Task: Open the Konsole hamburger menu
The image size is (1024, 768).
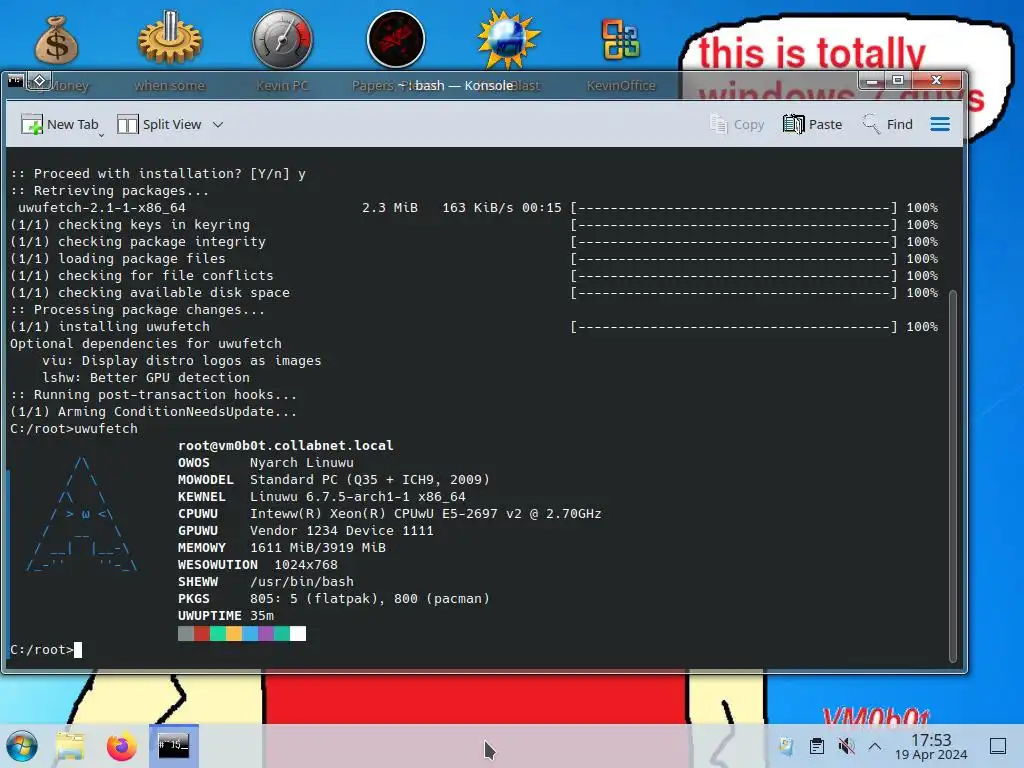Action: pos(940,124)
